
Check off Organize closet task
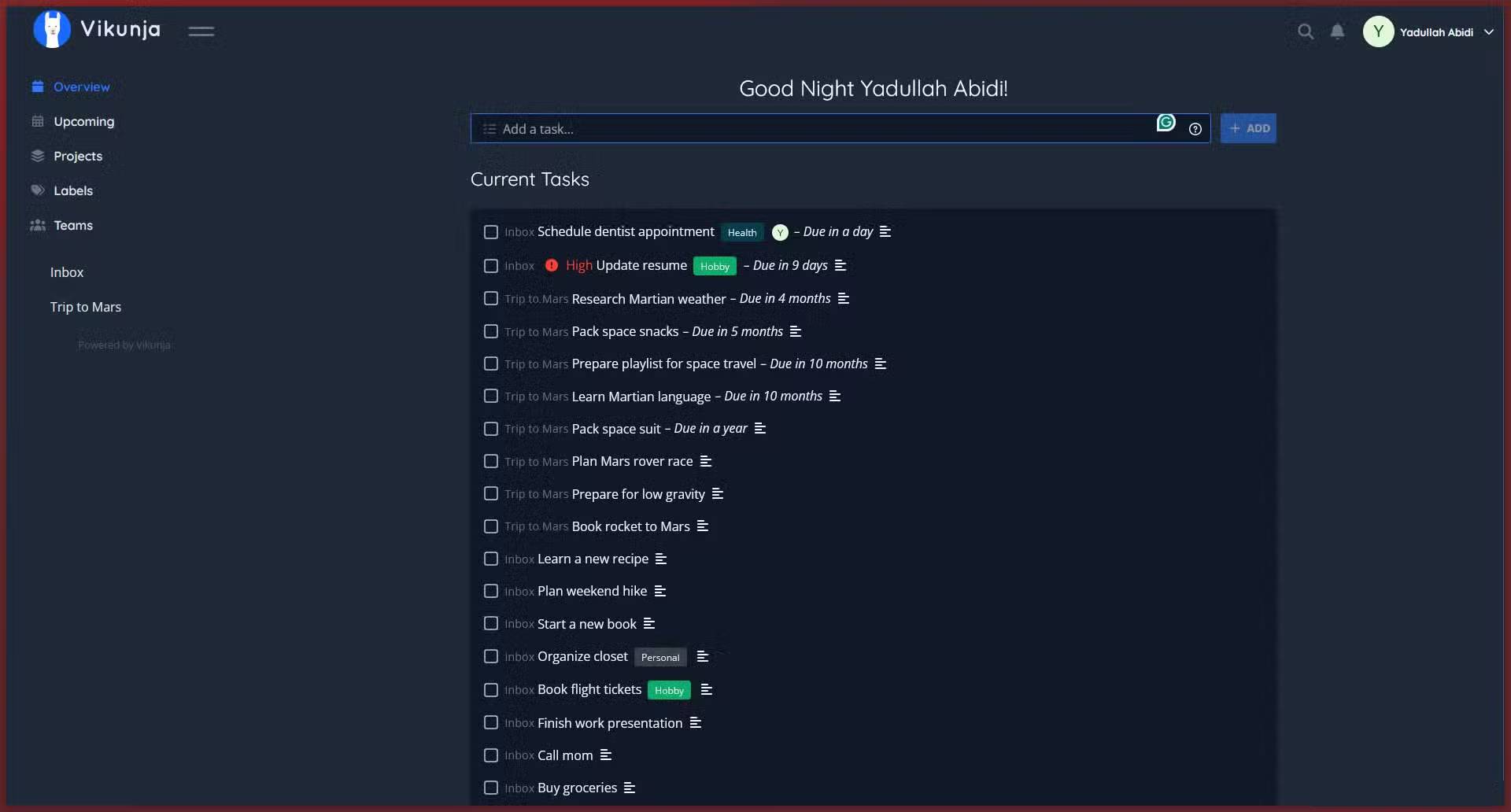tap(491, 656)
